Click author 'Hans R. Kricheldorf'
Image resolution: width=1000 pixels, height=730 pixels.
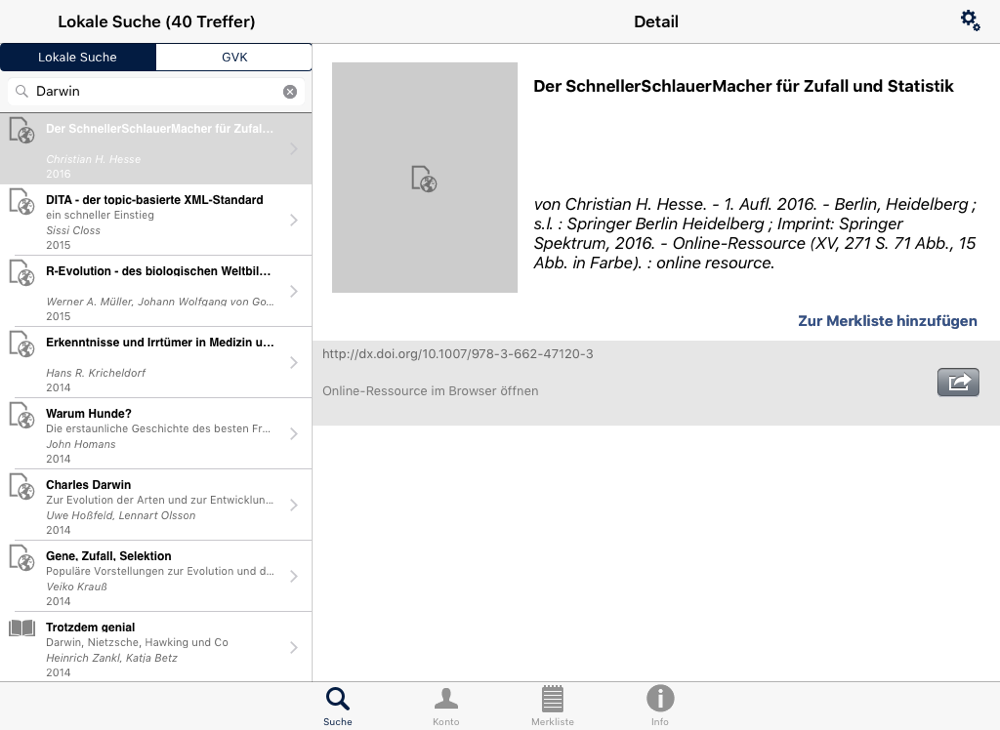[96, 373]
